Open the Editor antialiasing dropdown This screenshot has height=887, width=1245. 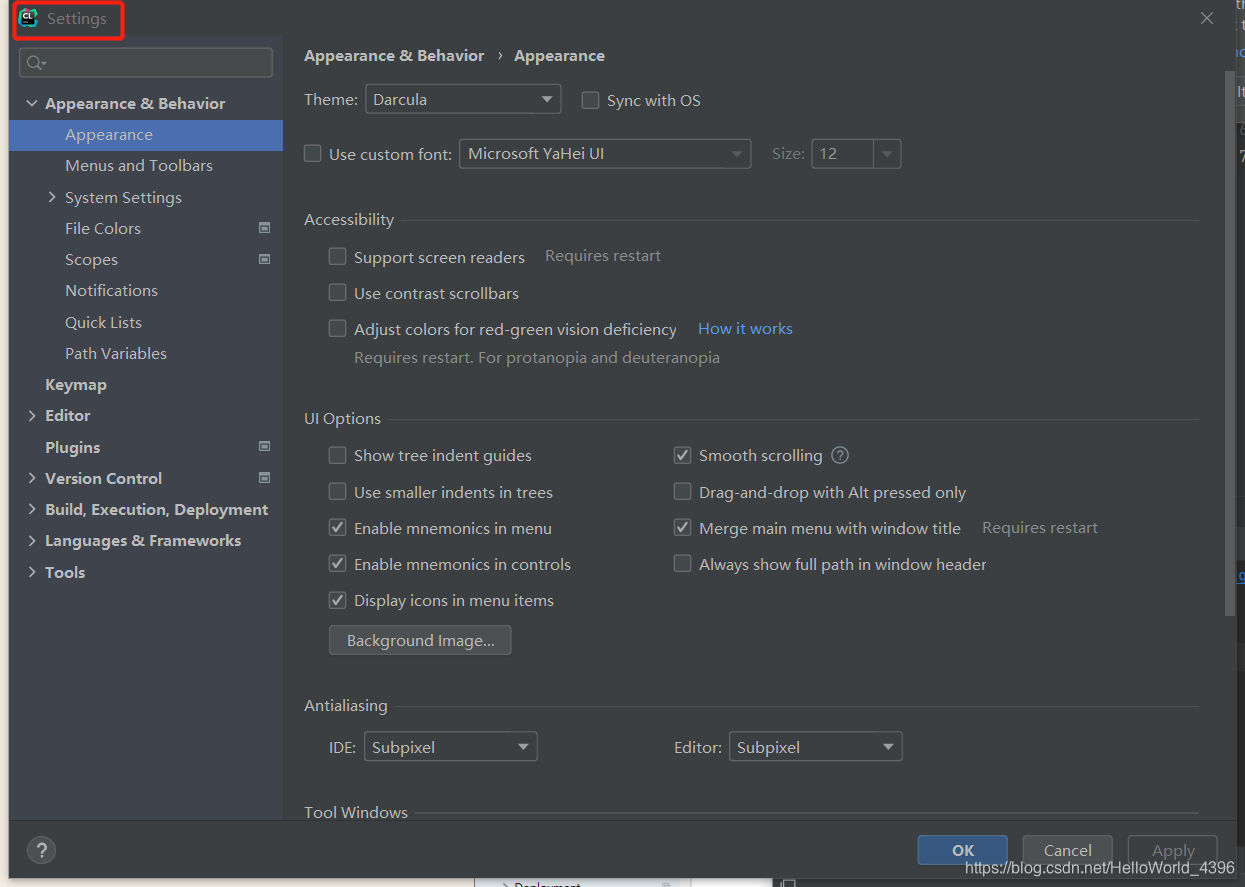[x=816, y=747]
